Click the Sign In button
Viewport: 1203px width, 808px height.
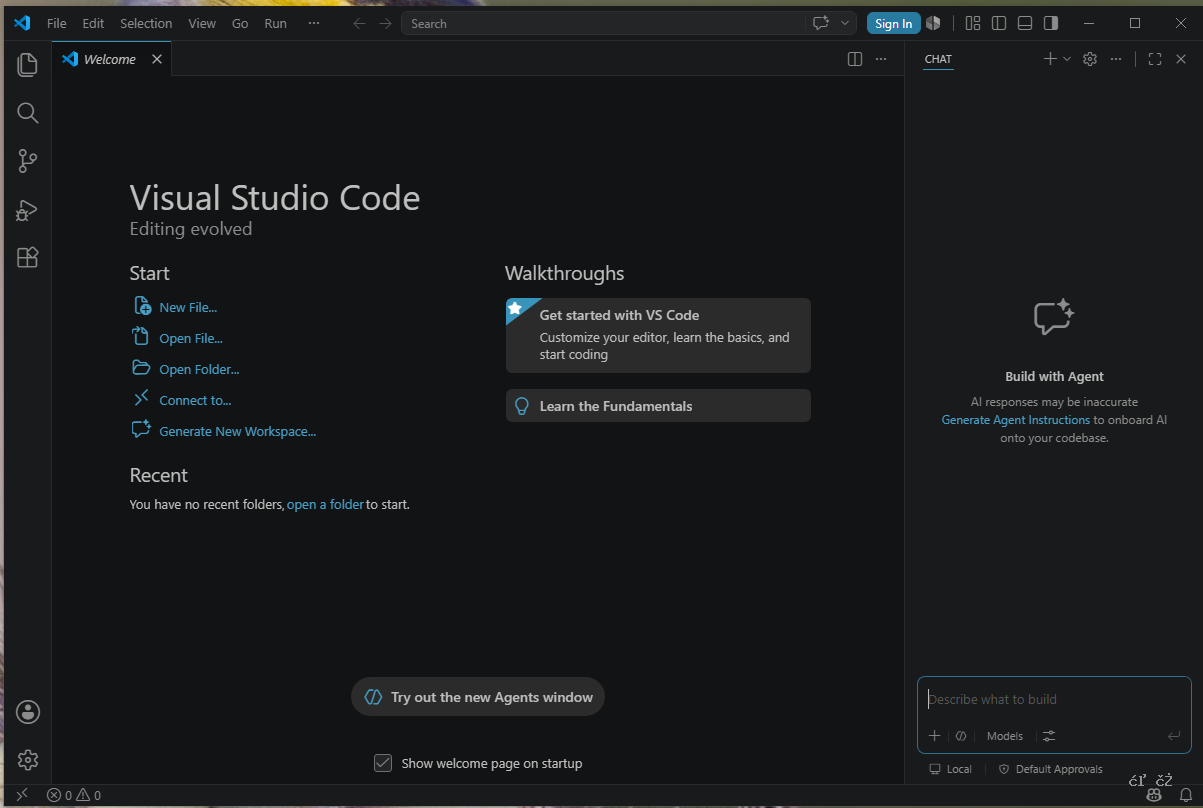(893, 23)
